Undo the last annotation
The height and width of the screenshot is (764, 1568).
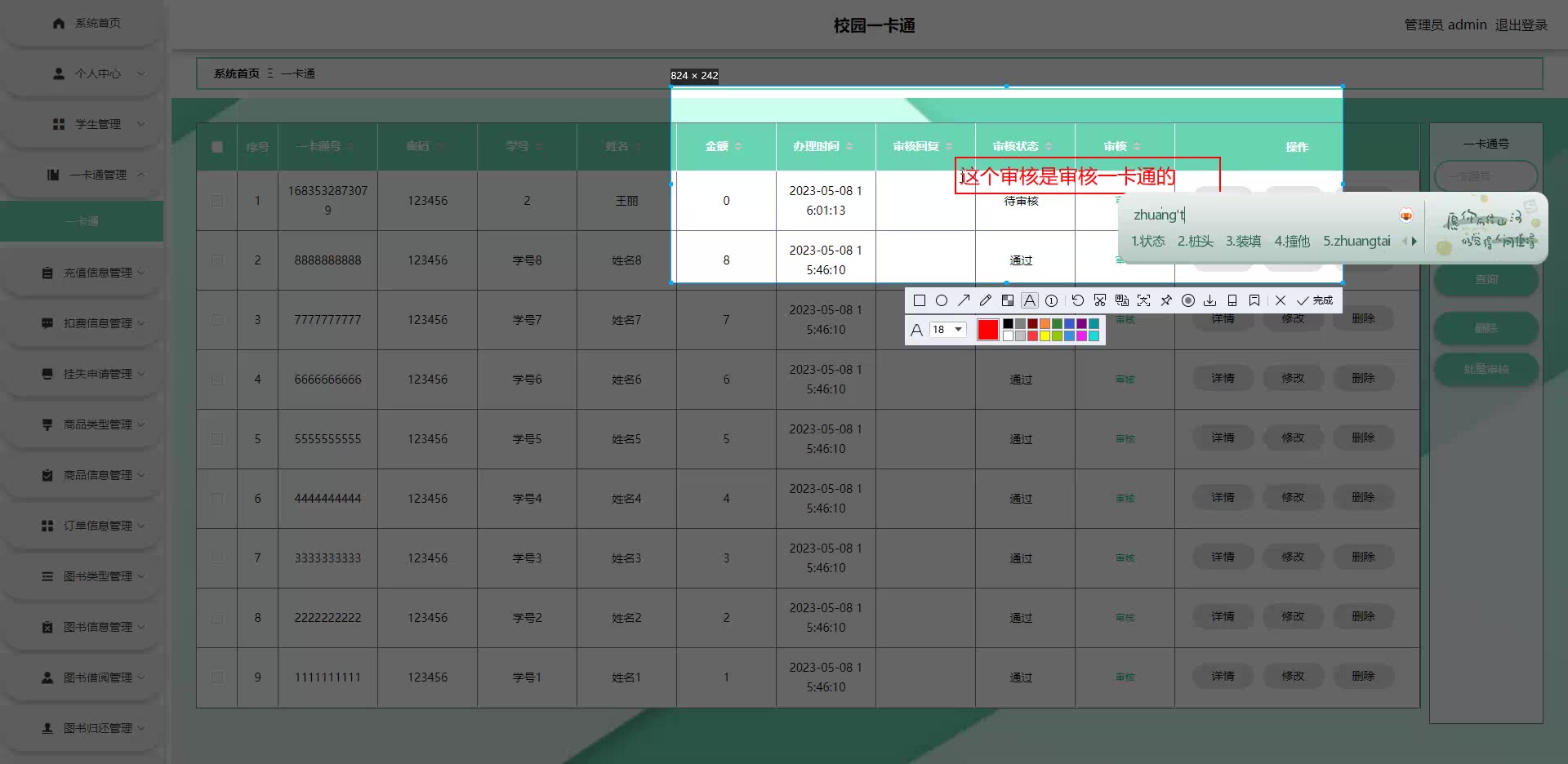tap(1078, 300)
